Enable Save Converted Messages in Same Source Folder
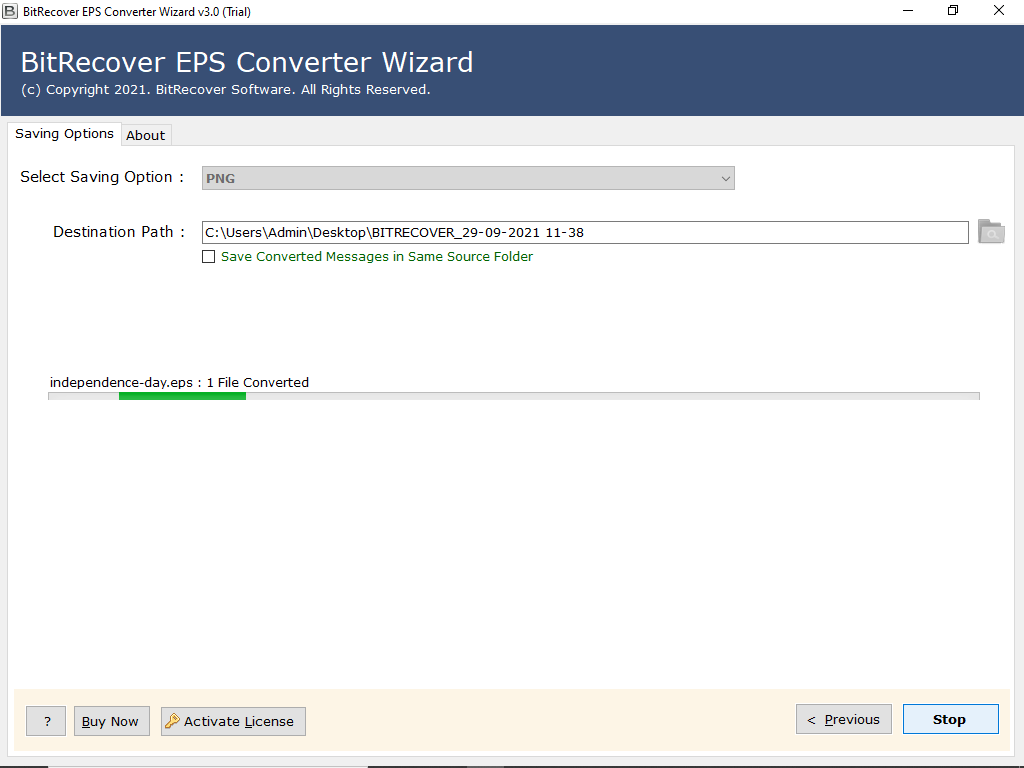Image resolution: width=1024 pixels, height=768 pixels. click(208, 257)
